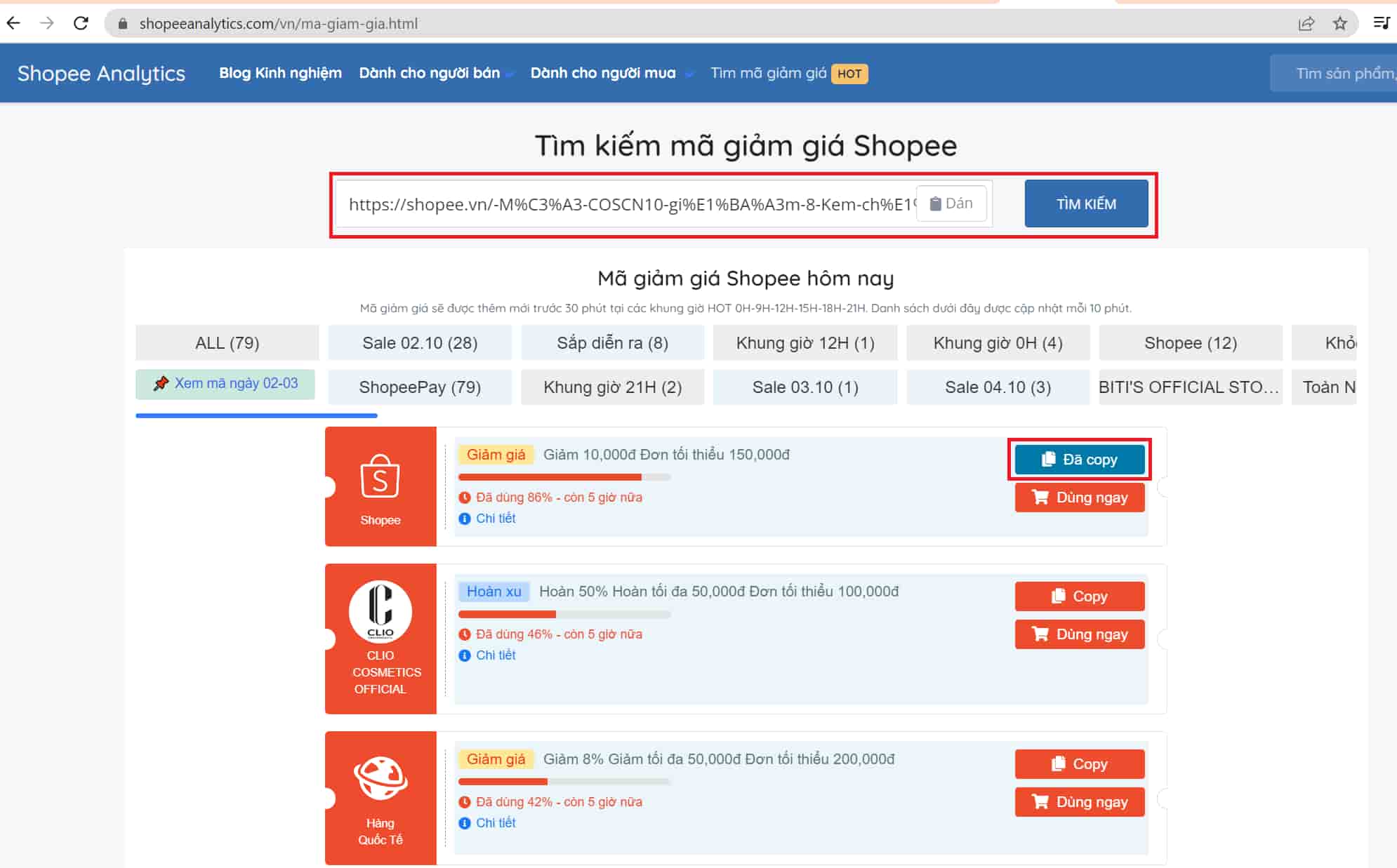The width and height of the screenshot is (1397, 868).
Task: Click the share page icon in address bar
Action: 1306,23
